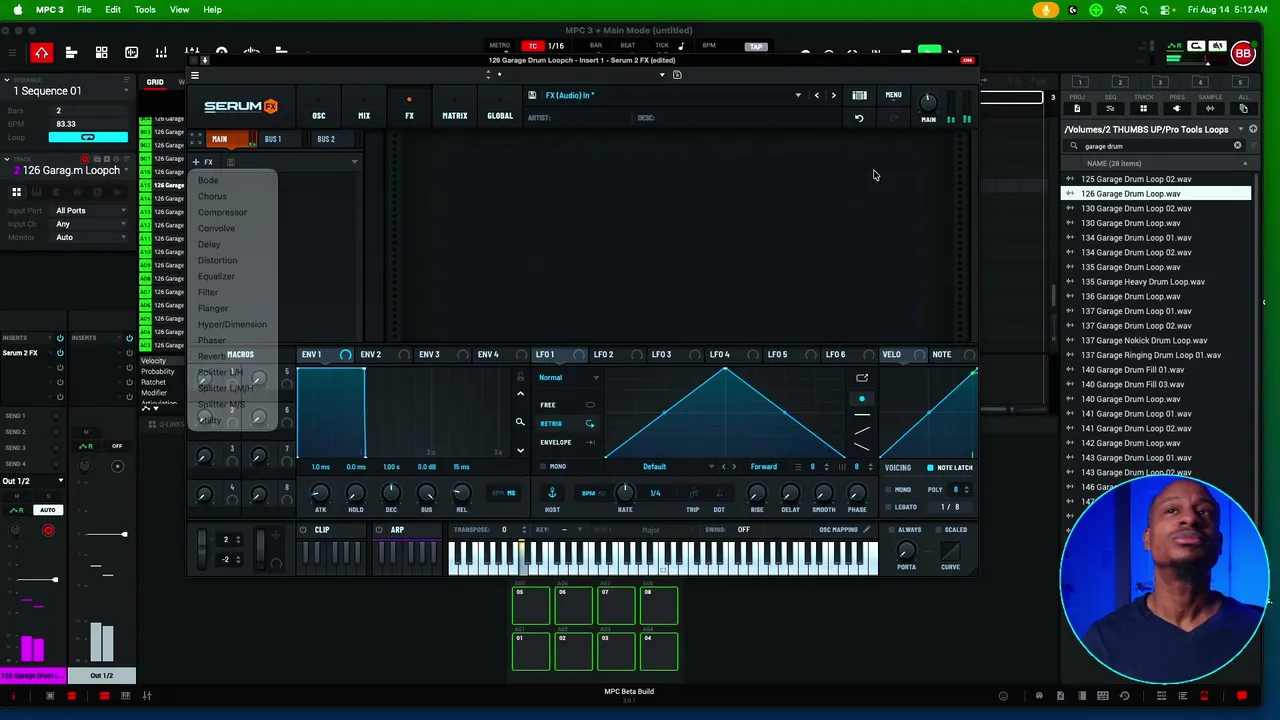The height and width of the screenshot is (720, 1280).
Task: Open the Out 1/2 output dropdown
Action: tap(33, 481)
